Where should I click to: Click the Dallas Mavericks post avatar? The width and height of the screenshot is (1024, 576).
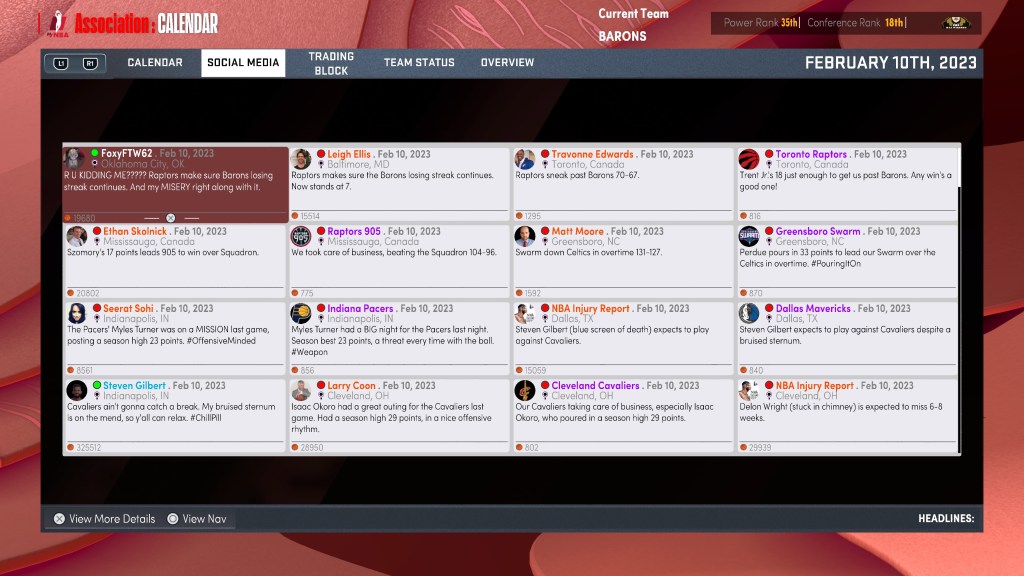749,313
